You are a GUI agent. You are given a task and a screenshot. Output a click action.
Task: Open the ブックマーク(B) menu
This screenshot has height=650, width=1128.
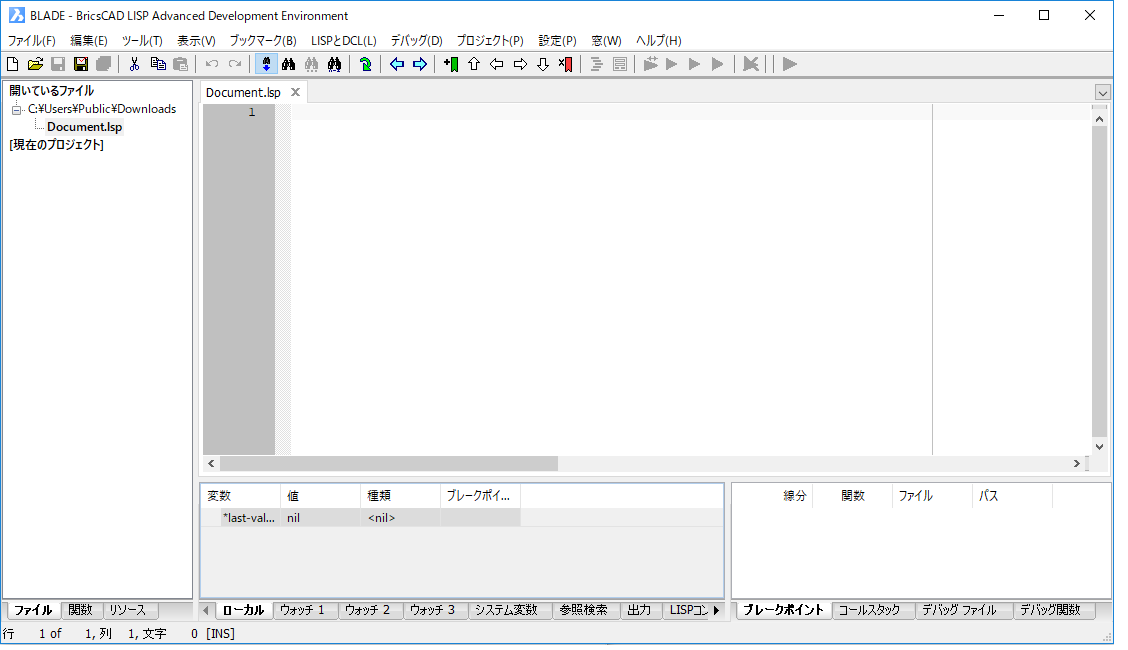263,40
